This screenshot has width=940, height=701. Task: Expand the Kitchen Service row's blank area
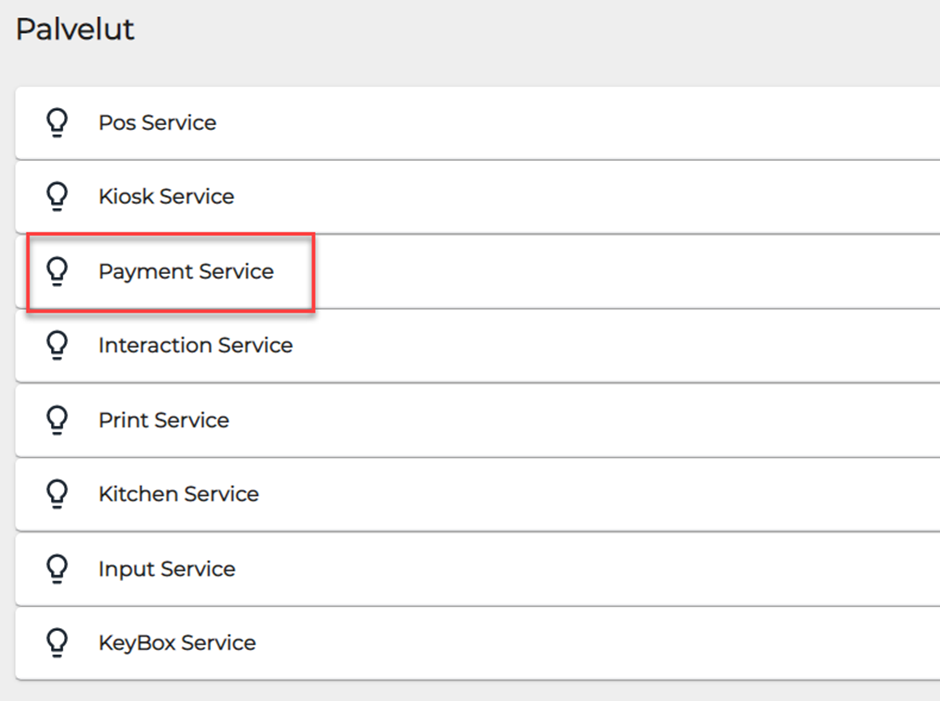click(x=600, y=494)
